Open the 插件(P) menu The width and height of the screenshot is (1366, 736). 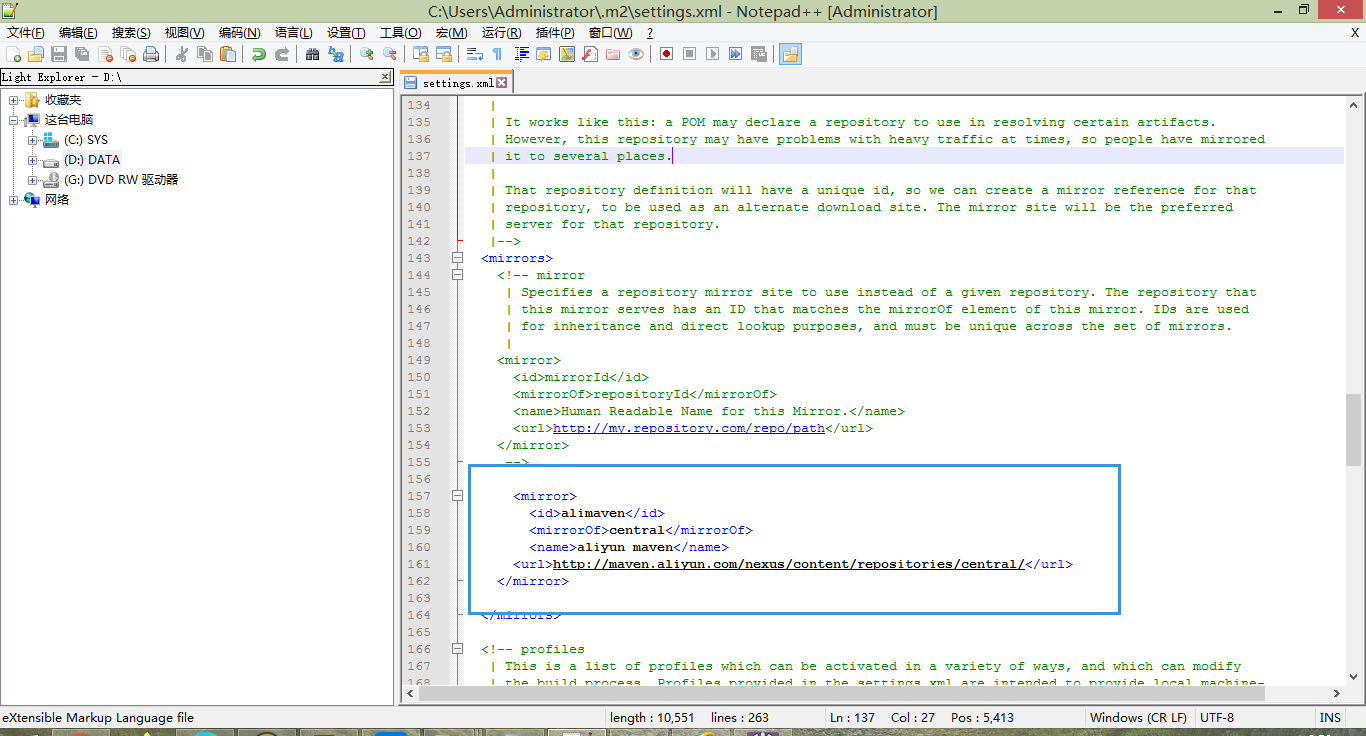click(x=555, y=33)
